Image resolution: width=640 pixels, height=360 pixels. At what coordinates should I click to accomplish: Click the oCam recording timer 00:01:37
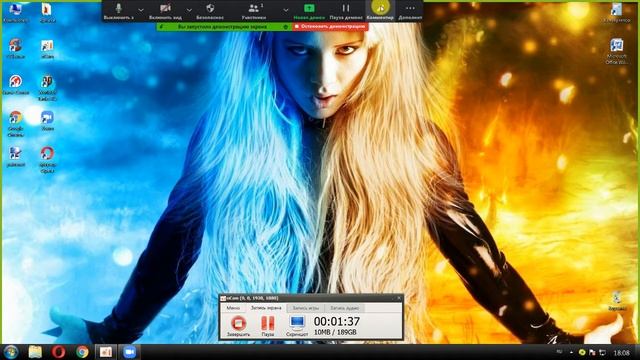pyautogui.click(x=337, y=321)
